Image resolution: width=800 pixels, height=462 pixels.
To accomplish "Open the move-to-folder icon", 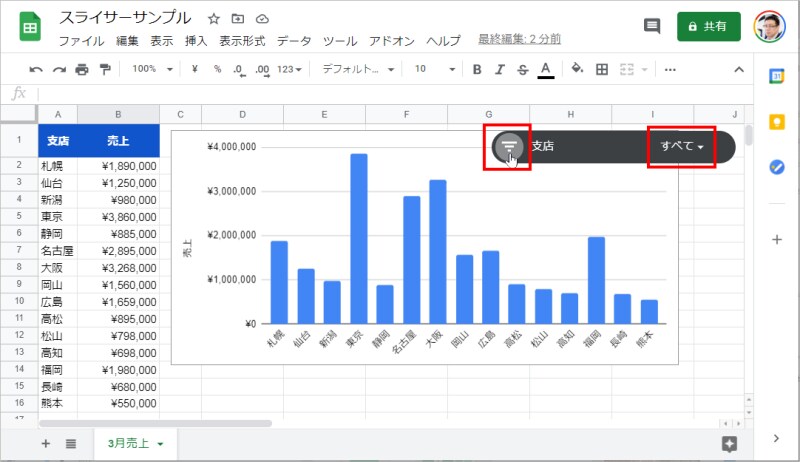I will (x=238, y=19).
